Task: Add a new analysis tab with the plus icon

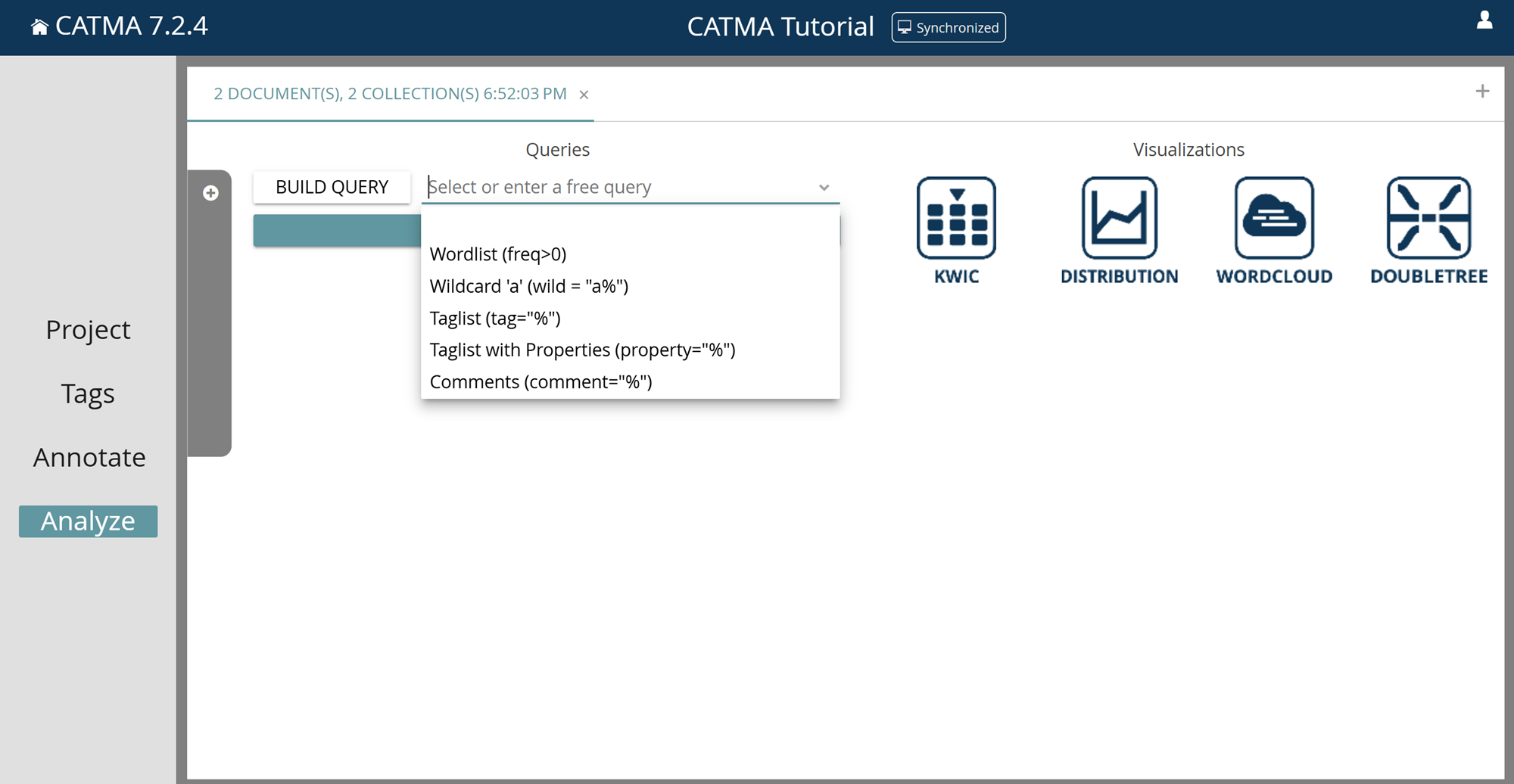Action: (1481, 91)
